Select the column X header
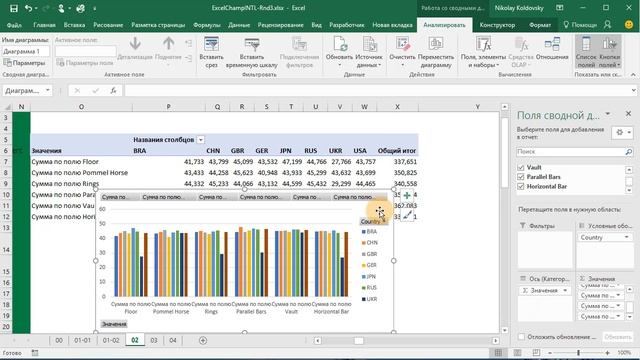Viewport: 640px width, 360px height. coord(397,107)
